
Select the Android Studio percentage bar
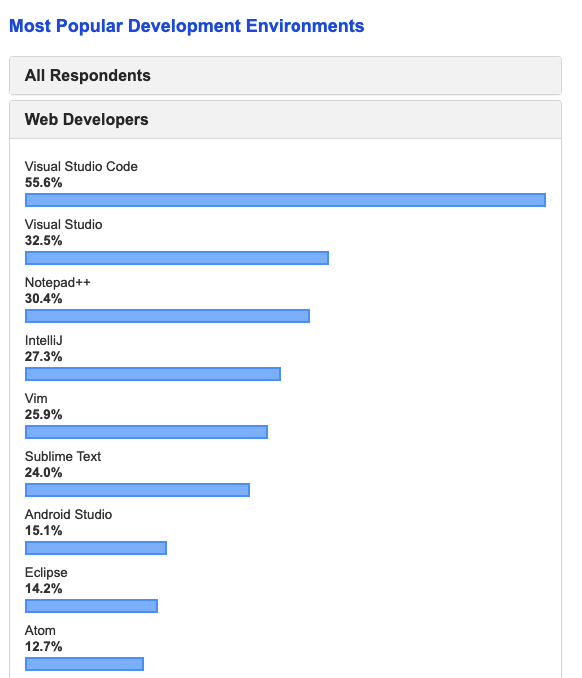coord(96,548)
